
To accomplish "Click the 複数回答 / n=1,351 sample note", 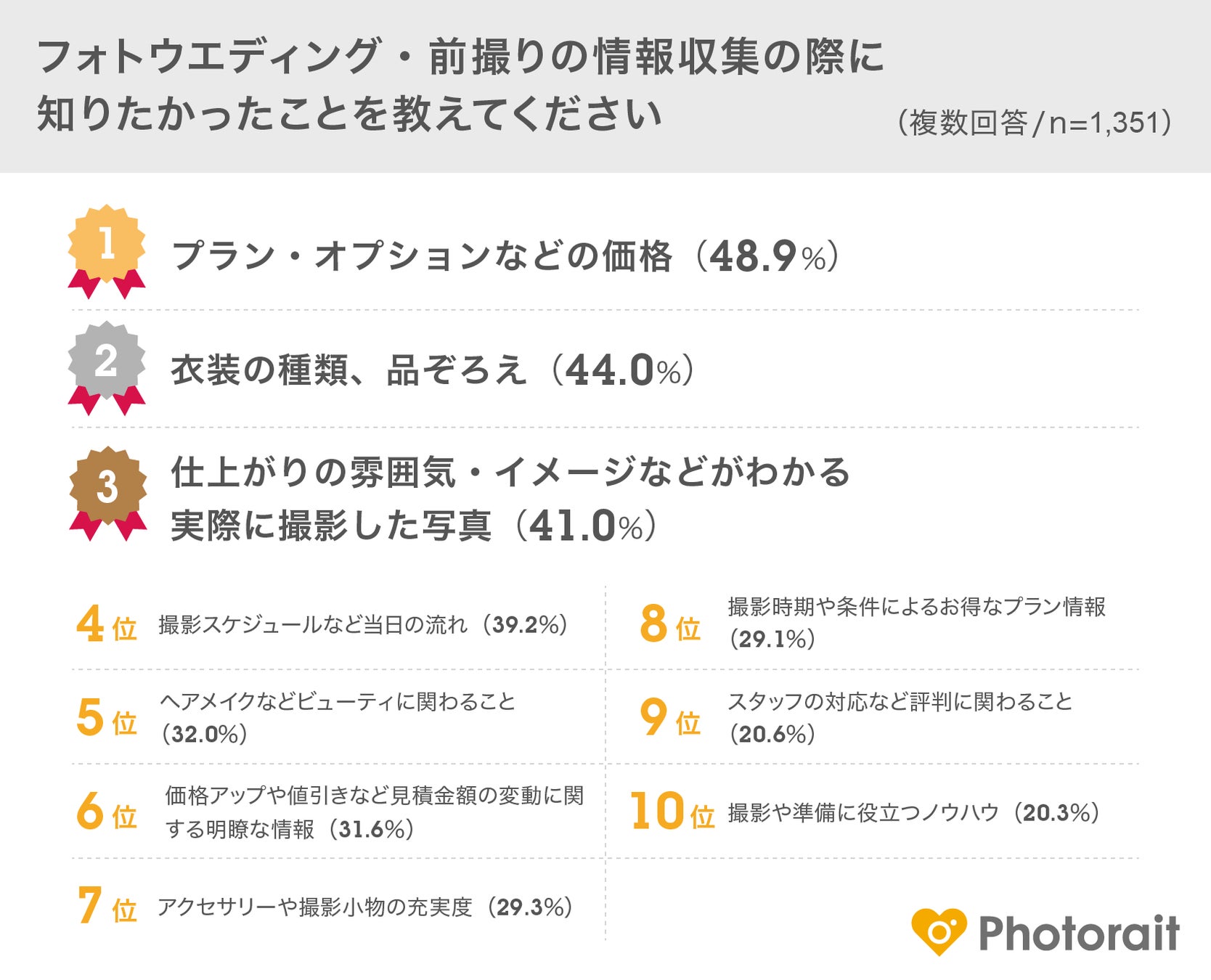I will tap(1035, 123).
